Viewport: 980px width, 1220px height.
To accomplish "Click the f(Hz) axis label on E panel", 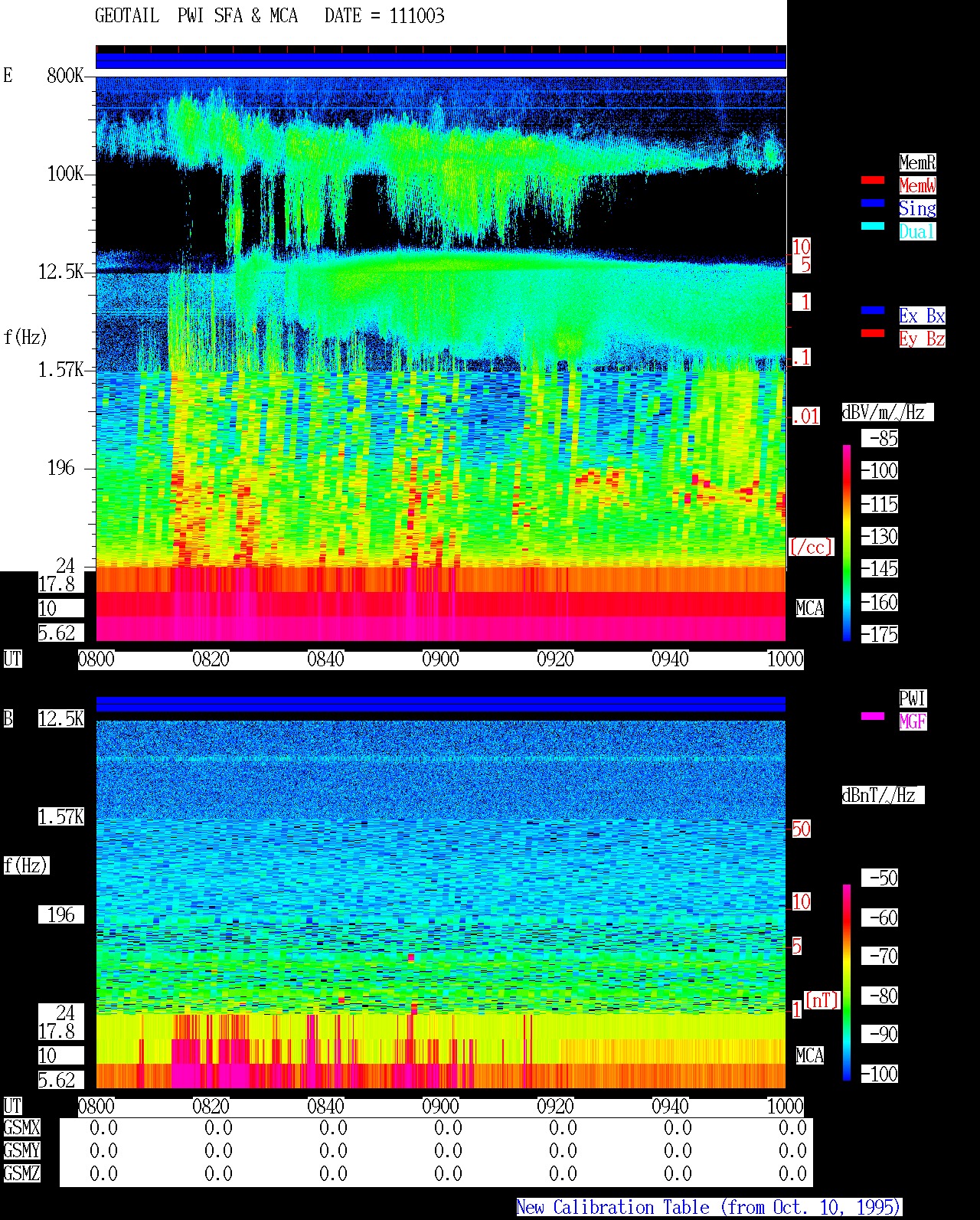I will coord(26,337).
